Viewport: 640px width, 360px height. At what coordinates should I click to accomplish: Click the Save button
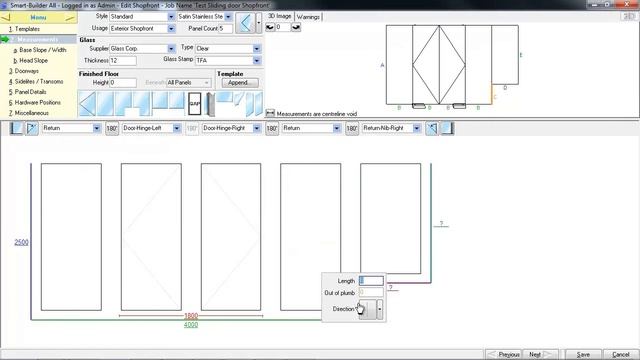pyautogui.click(x=583, y=354)
